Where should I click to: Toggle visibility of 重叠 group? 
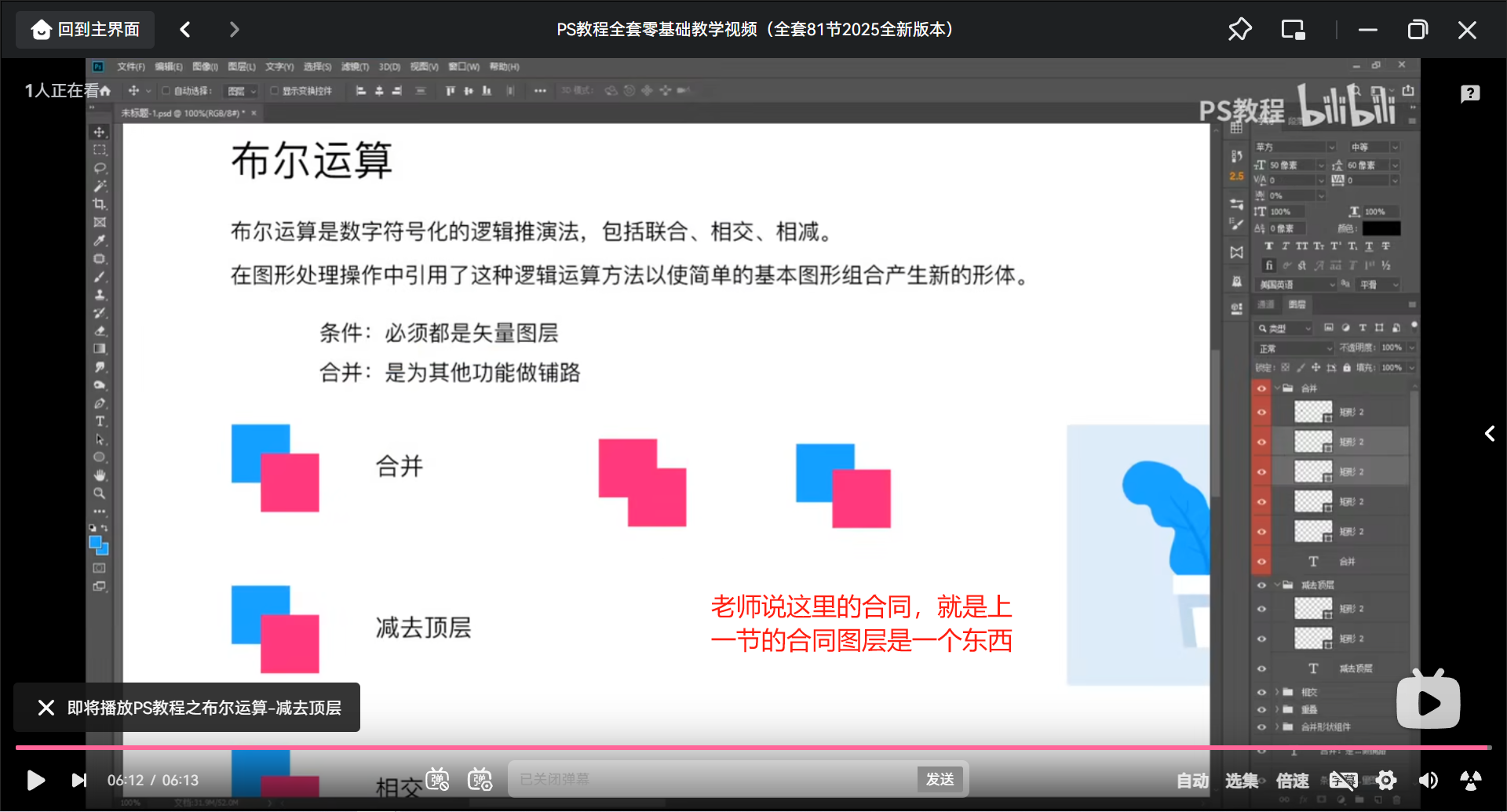tap(1261, 709)
